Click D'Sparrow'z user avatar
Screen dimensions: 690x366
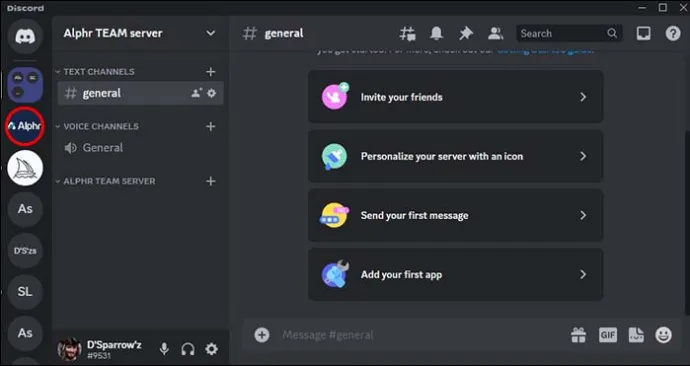[x=70, y=349]
